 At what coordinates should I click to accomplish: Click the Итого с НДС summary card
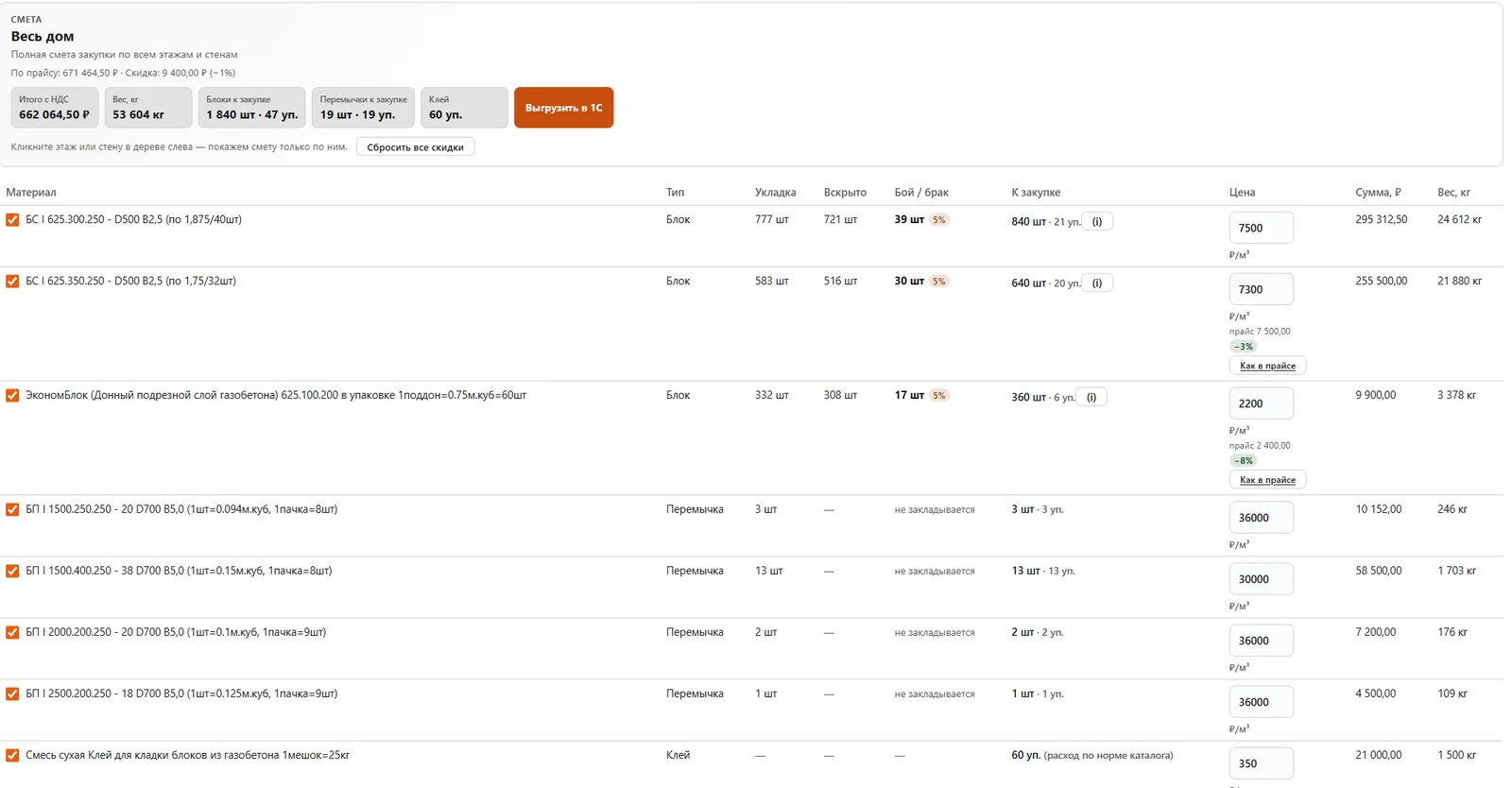(55, 108)
